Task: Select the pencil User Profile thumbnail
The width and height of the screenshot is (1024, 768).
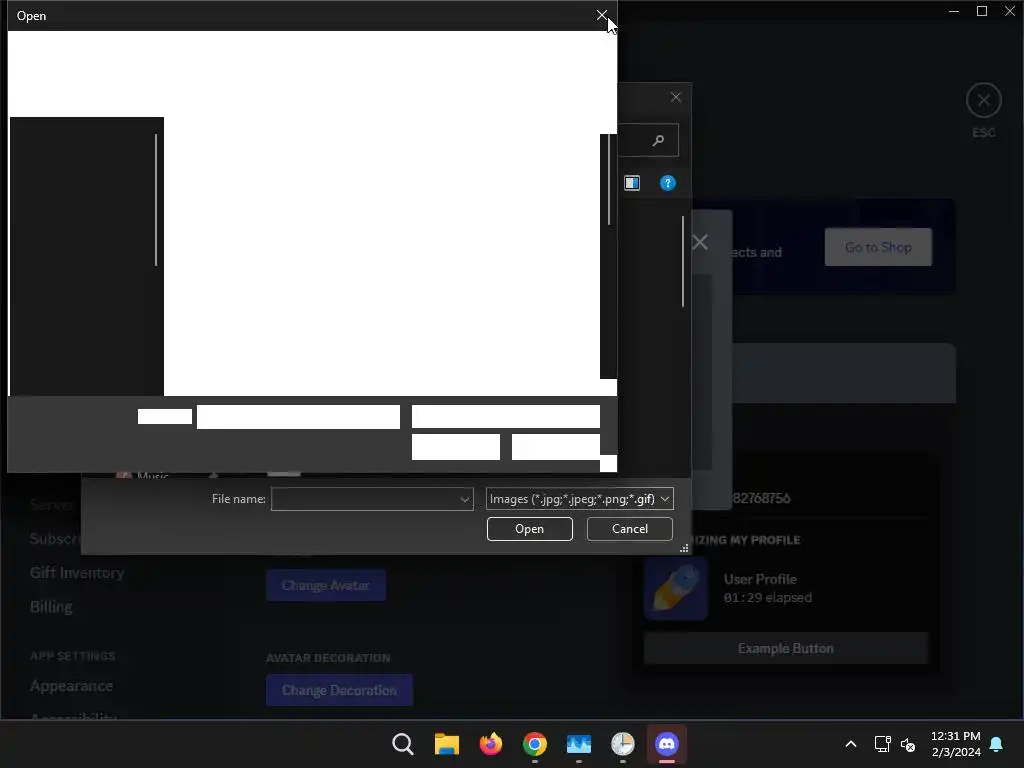Action: (x=675, y=588)
